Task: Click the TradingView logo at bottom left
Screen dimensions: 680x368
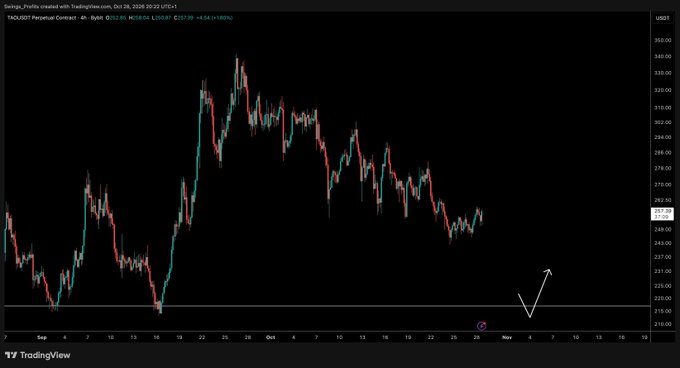Action: point(38,355)
